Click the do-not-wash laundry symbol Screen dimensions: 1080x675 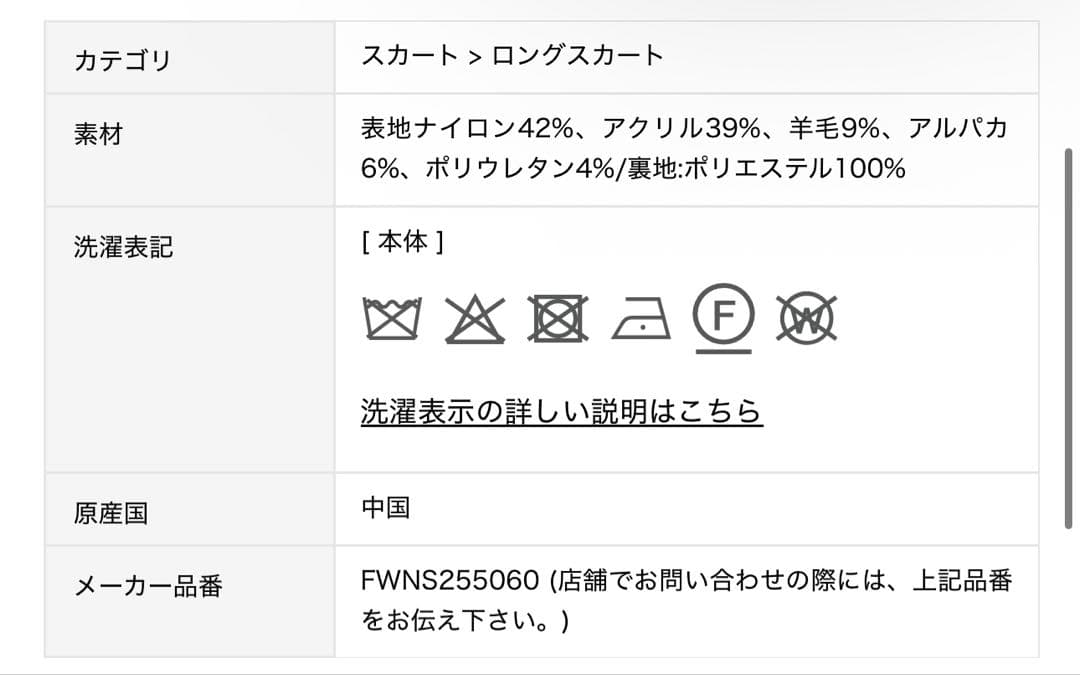(x=391, y=320)
